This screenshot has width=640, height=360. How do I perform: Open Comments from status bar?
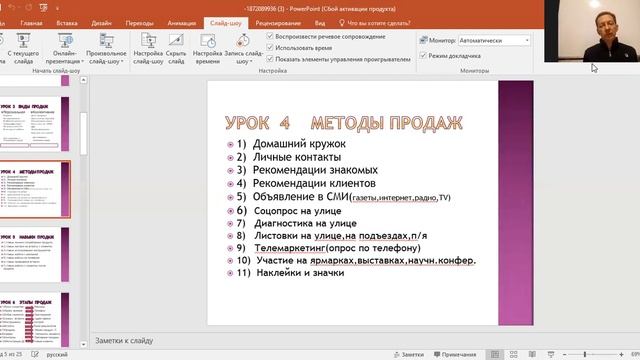point(455,355)
